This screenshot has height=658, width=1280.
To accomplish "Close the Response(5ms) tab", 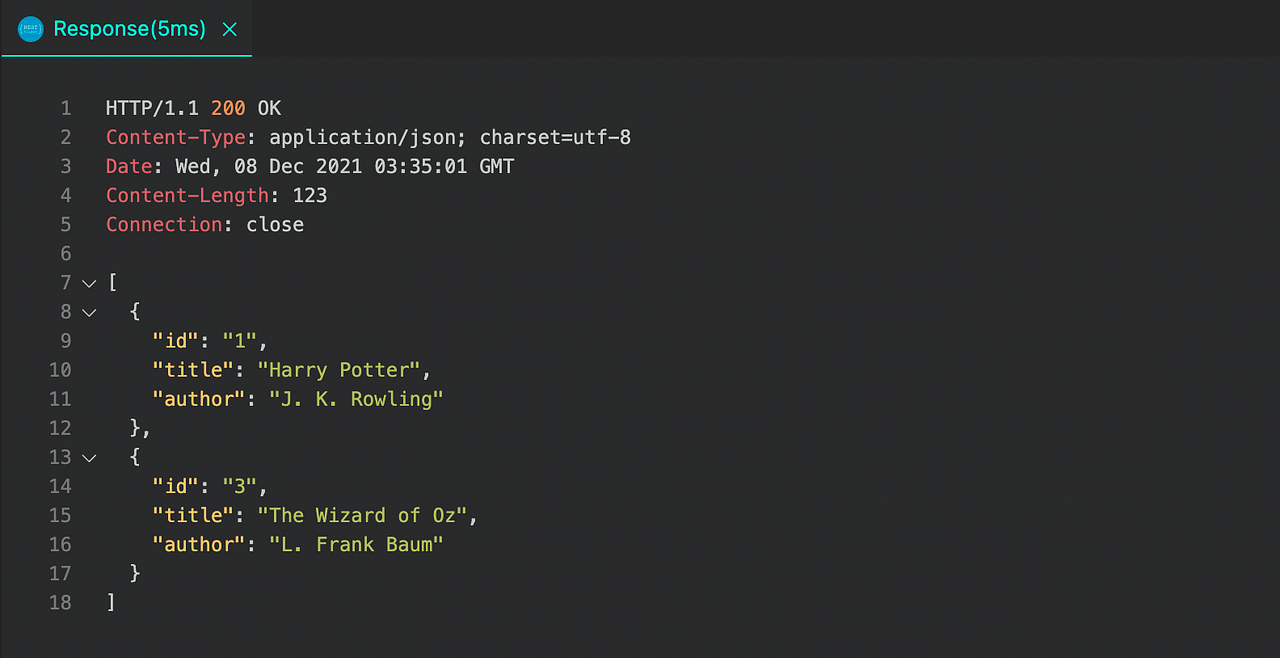I will (x=229, y=29).
